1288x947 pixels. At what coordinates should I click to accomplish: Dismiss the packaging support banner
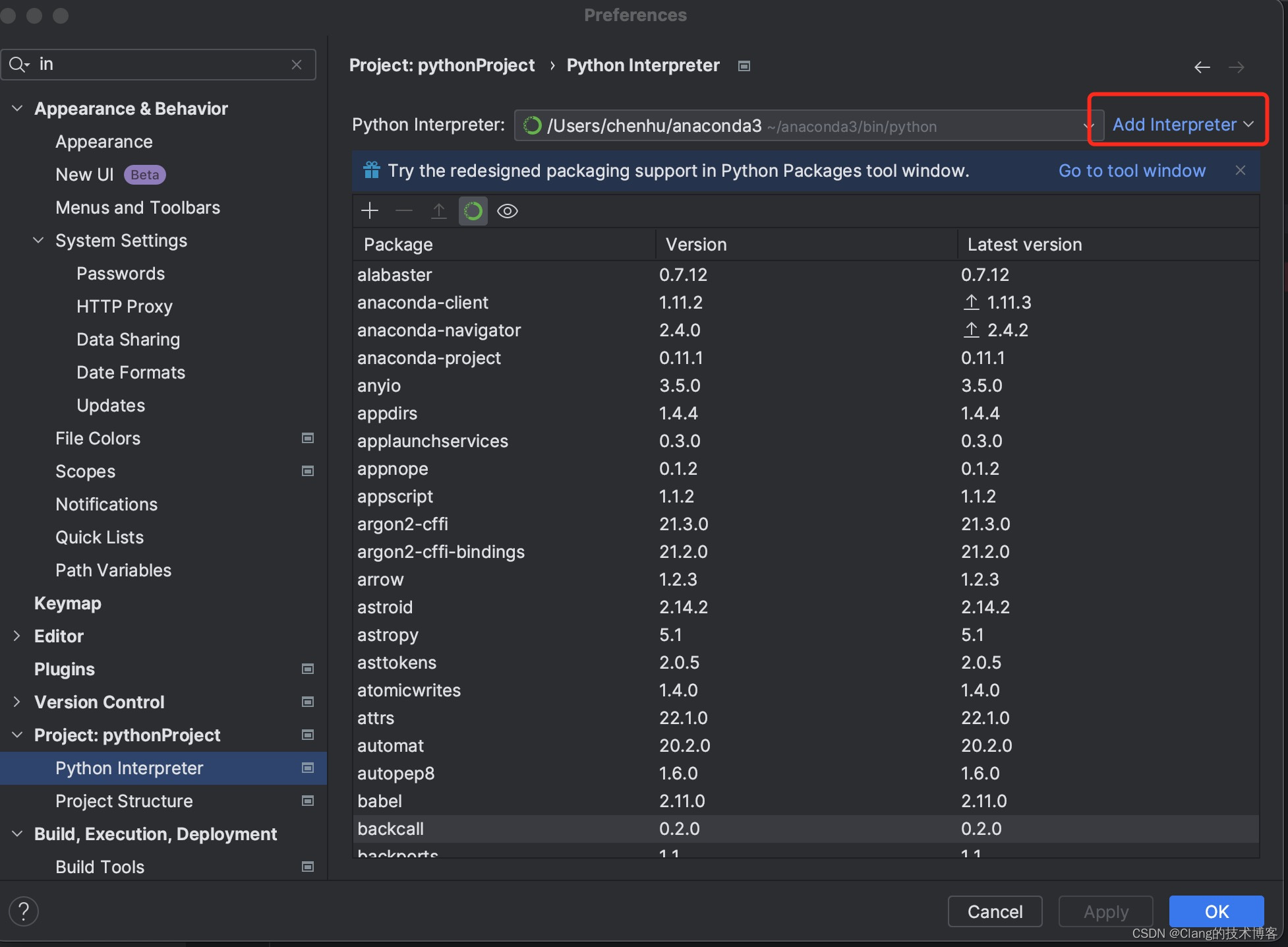[x=1241, y=170]
